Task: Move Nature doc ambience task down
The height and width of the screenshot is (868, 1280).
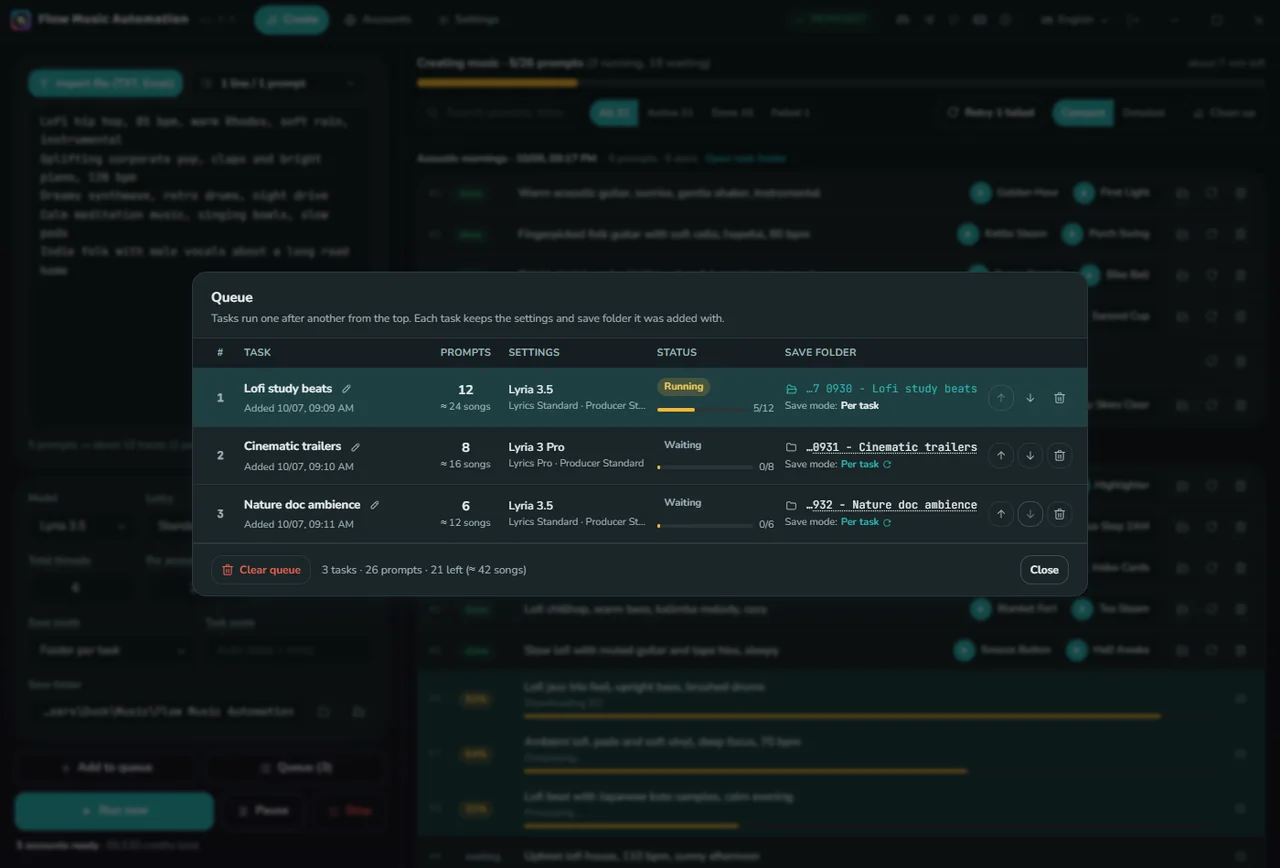Action: click(1030, 514)
